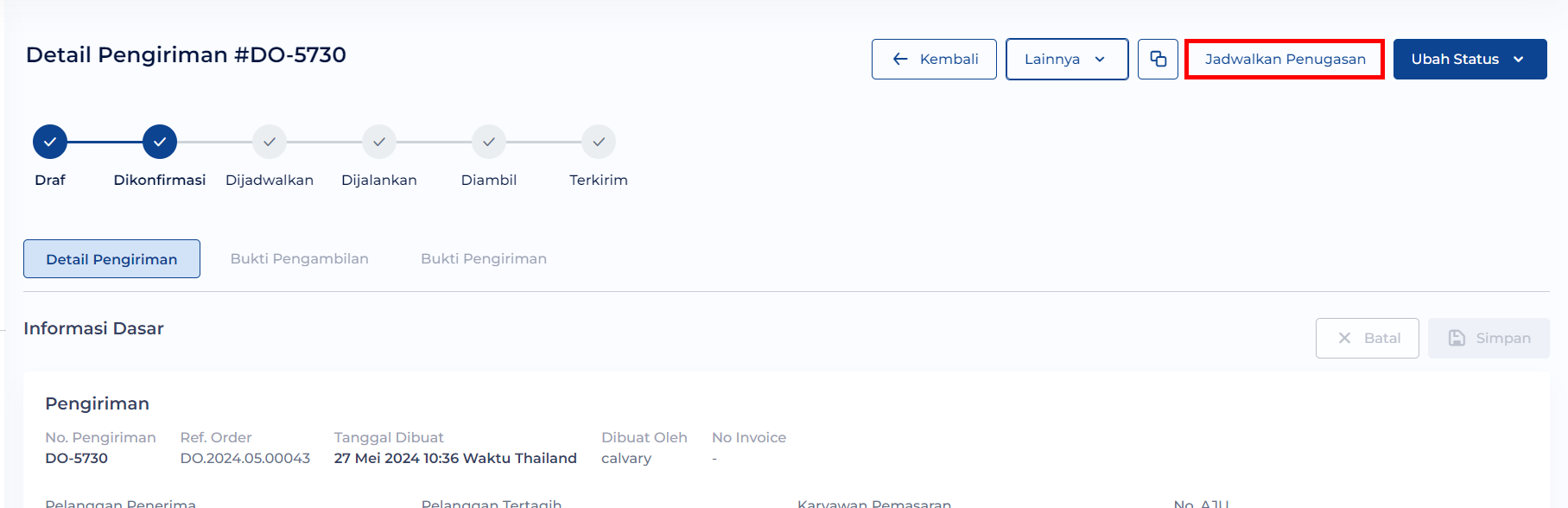Go back with the Kembali button

coord(934,59)
